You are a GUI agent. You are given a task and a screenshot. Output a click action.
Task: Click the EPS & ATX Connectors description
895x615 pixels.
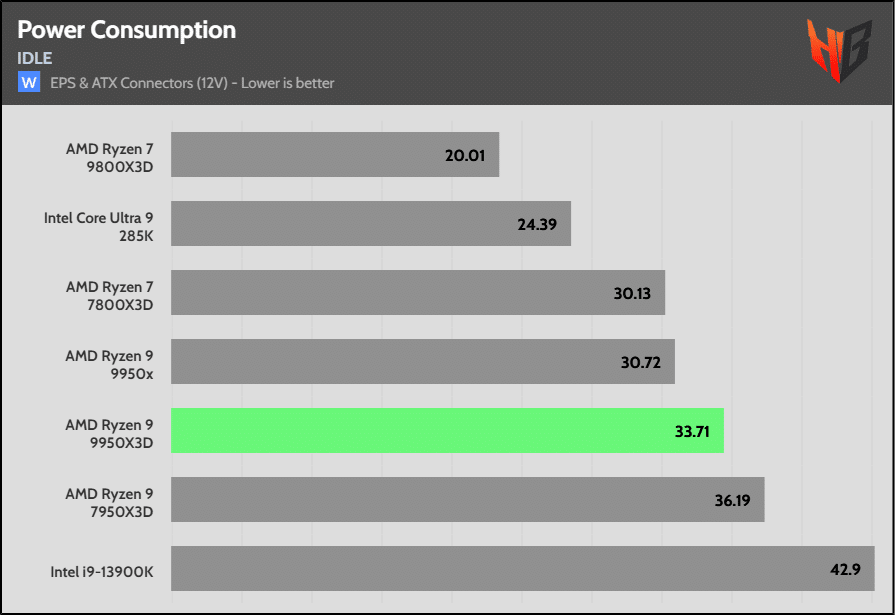[192, 83]
